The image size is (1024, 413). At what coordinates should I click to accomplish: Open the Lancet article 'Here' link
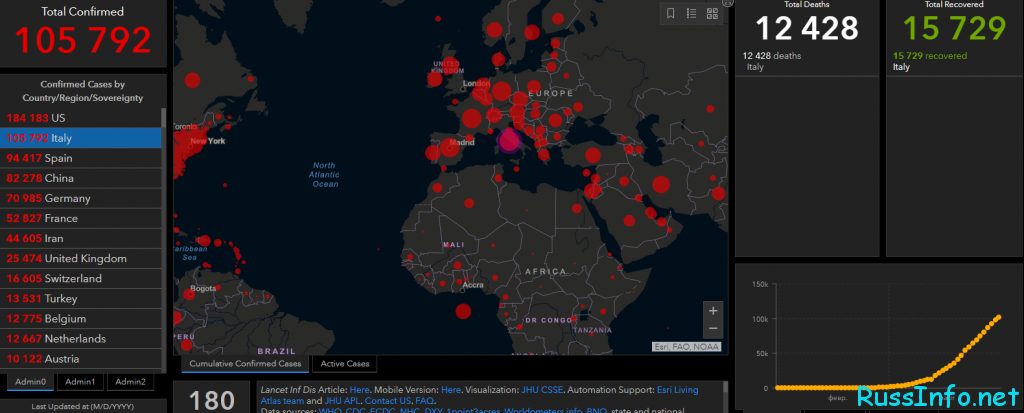(360, 389)
